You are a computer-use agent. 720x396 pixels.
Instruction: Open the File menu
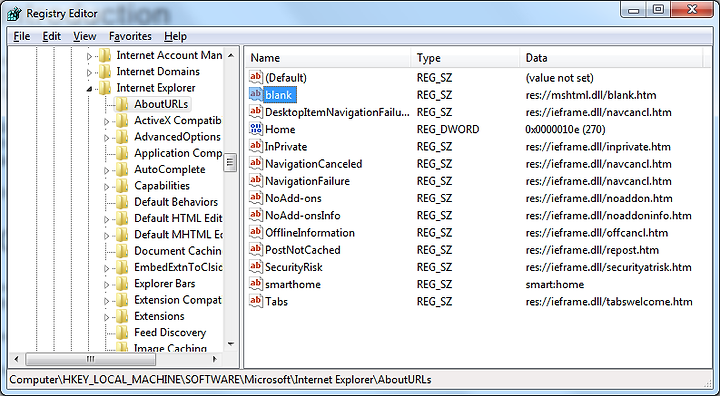[22, 36]
